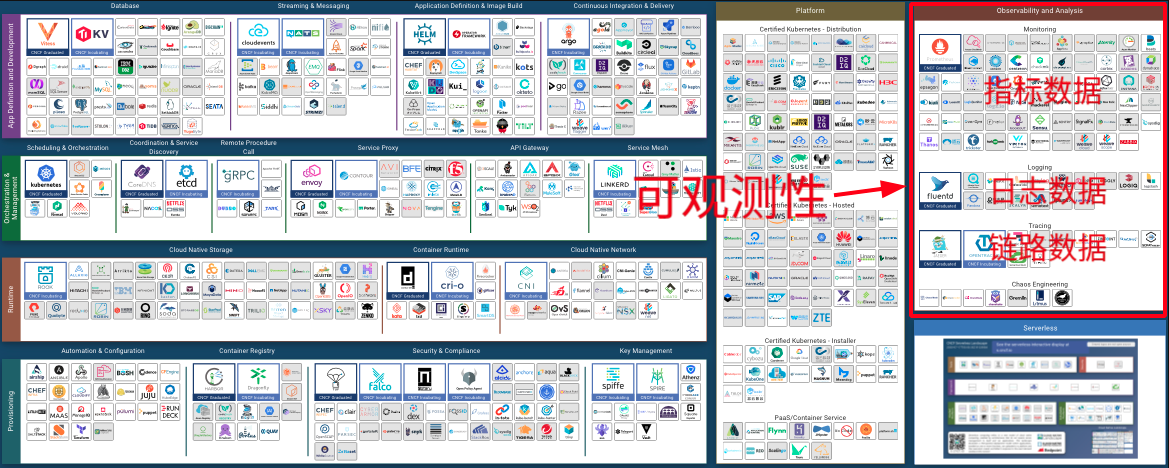Open the Open Policy Agent card
The height and width of the screenshot is (468, 1169).
coord(469,382)
